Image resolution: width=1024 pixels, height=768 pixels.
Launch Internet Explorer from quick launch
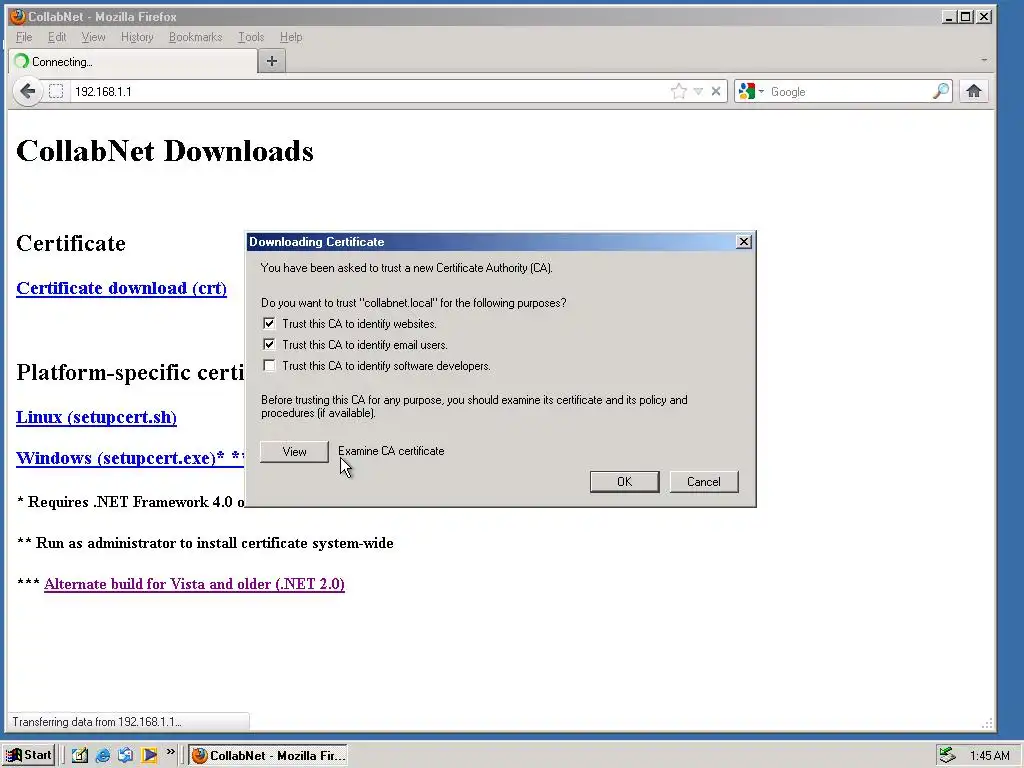103,755
